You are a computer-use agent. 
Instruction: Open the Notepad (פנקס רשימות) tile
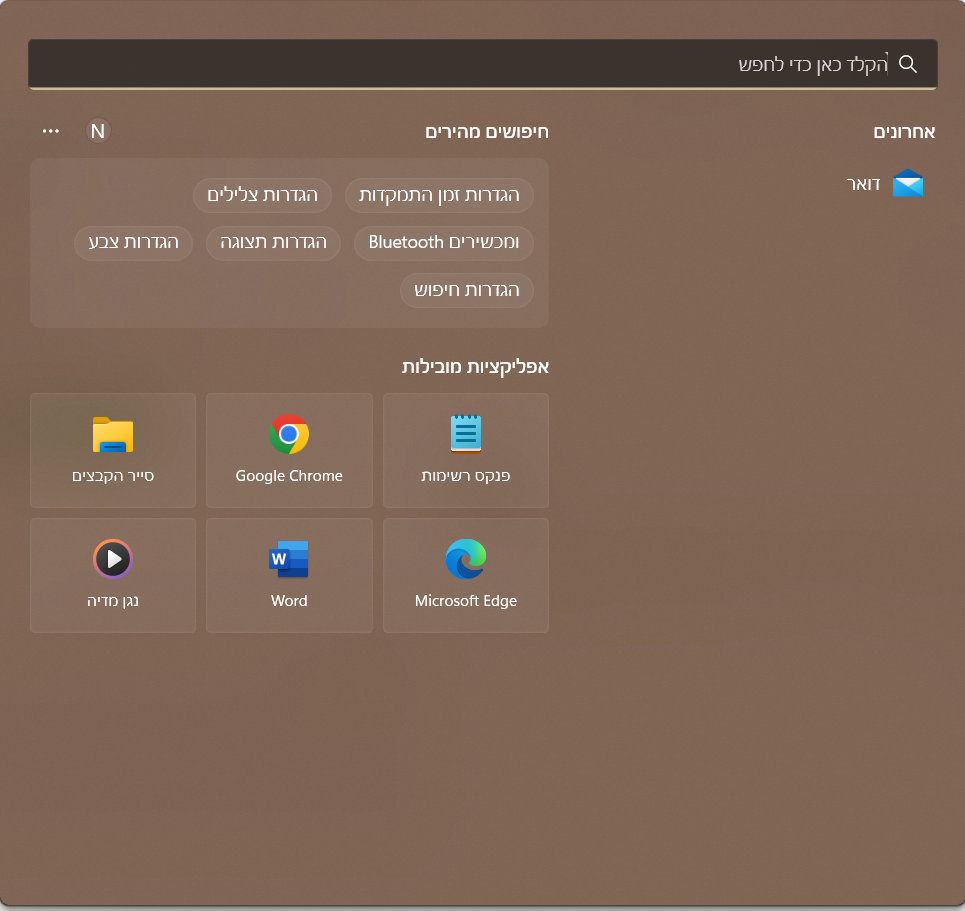click(466, 450)
